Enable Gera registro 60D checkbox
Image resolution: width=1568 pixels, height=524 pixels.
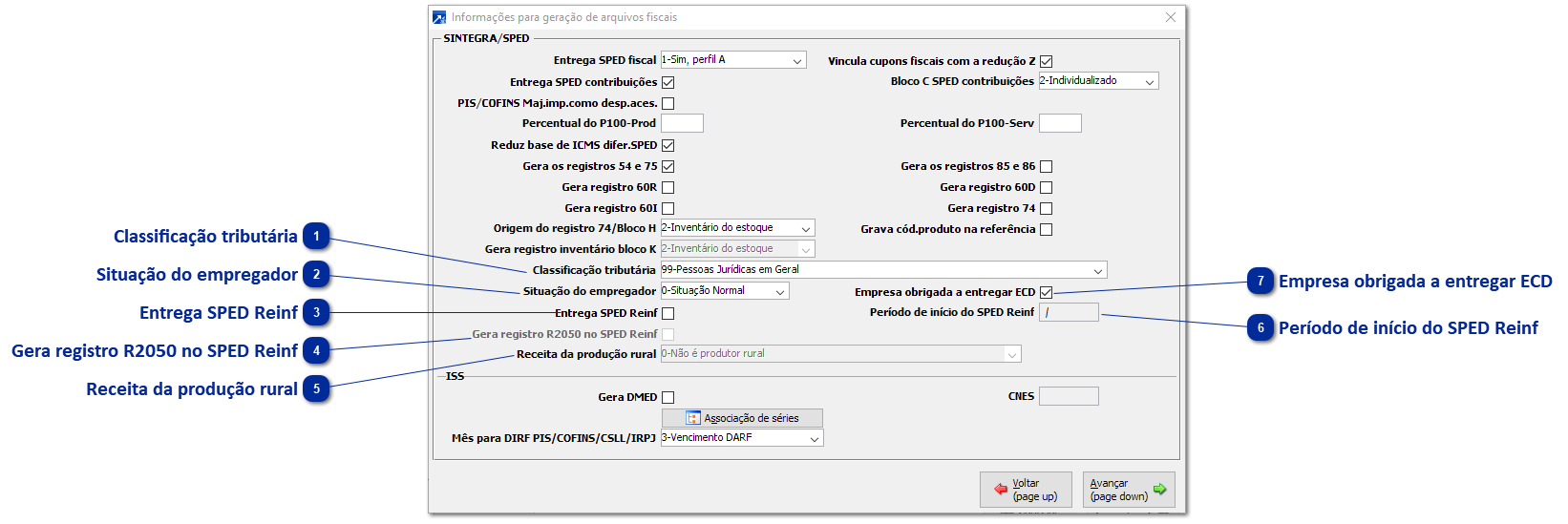[x=1047, y=188]
